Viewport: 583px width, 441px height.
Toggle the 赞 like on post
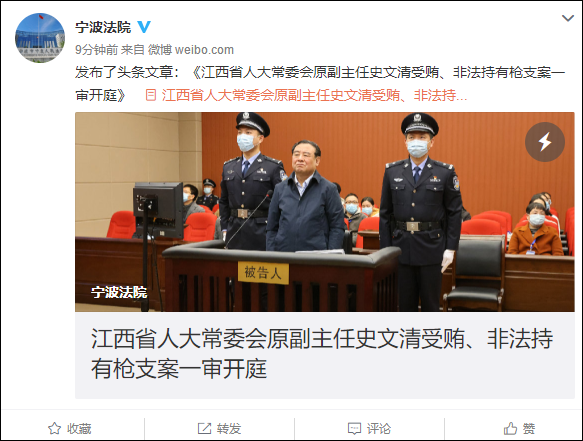tap(519, 428)
